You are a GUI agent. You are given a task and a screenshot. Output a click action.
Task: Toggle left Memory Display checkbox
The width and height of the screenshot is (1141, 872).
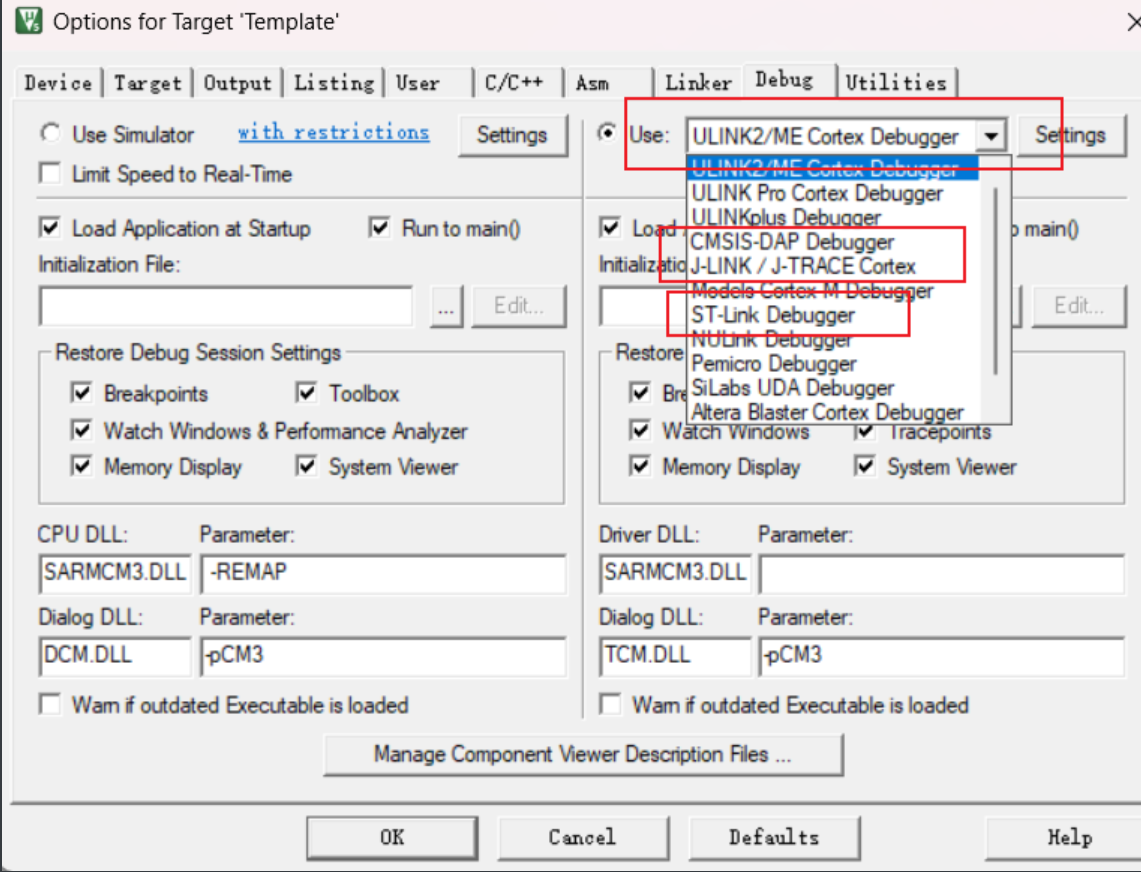[82, 466]
